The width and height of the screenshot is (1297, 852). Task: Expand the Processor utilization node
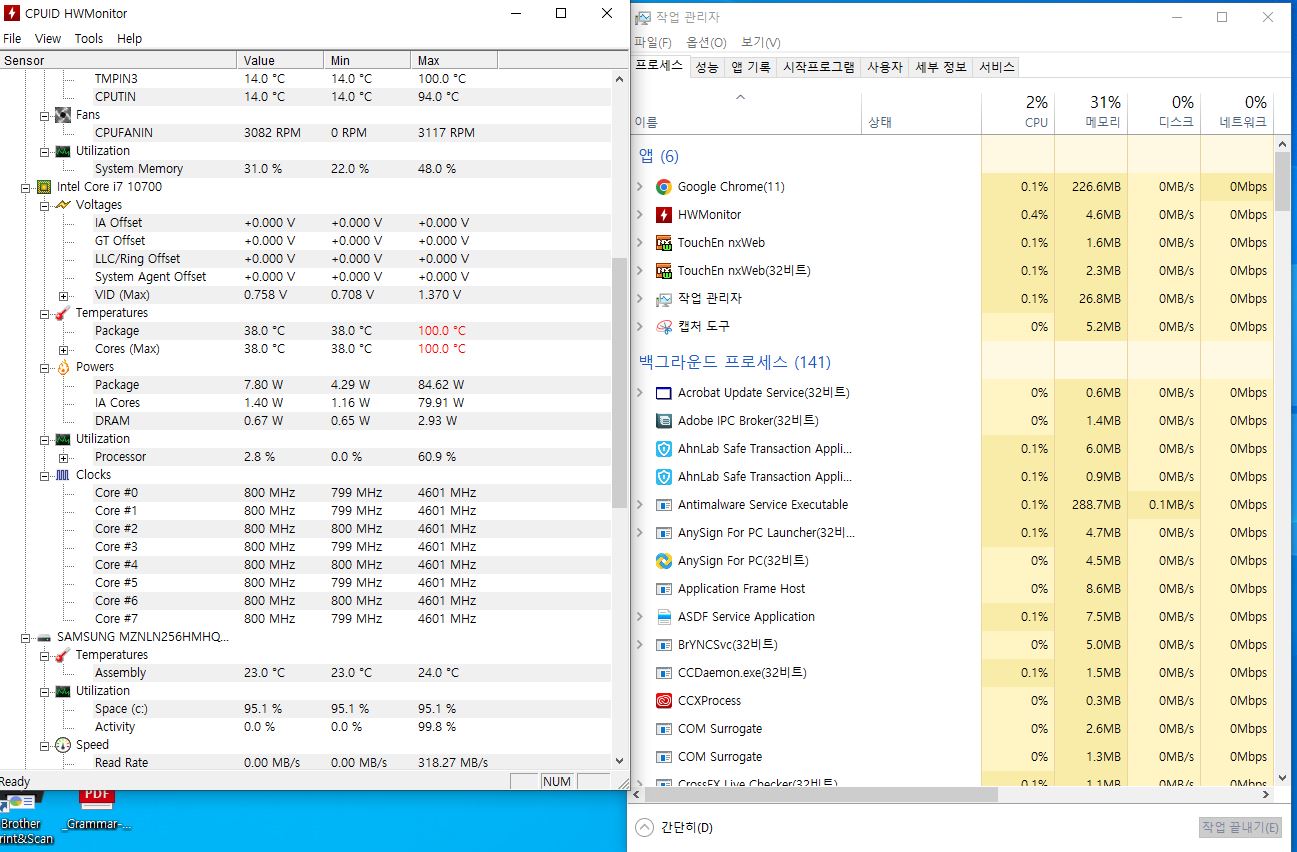coord(64,457)
